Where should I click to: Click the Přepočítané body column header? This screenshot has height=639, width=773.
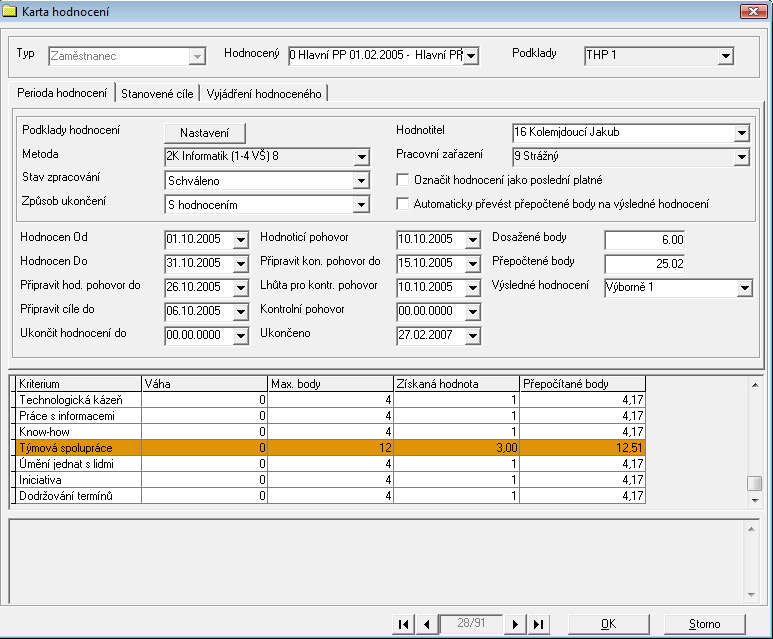[583, 384]
